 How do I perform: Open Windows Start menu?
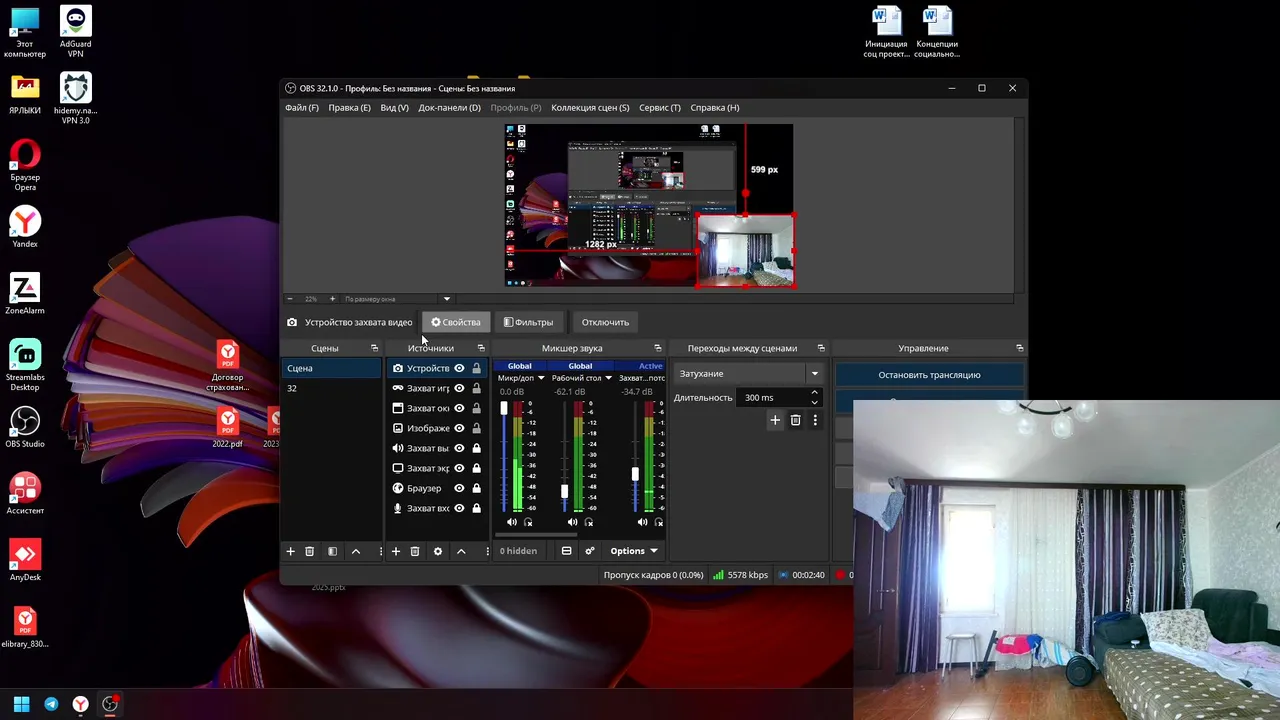point(22,704)
